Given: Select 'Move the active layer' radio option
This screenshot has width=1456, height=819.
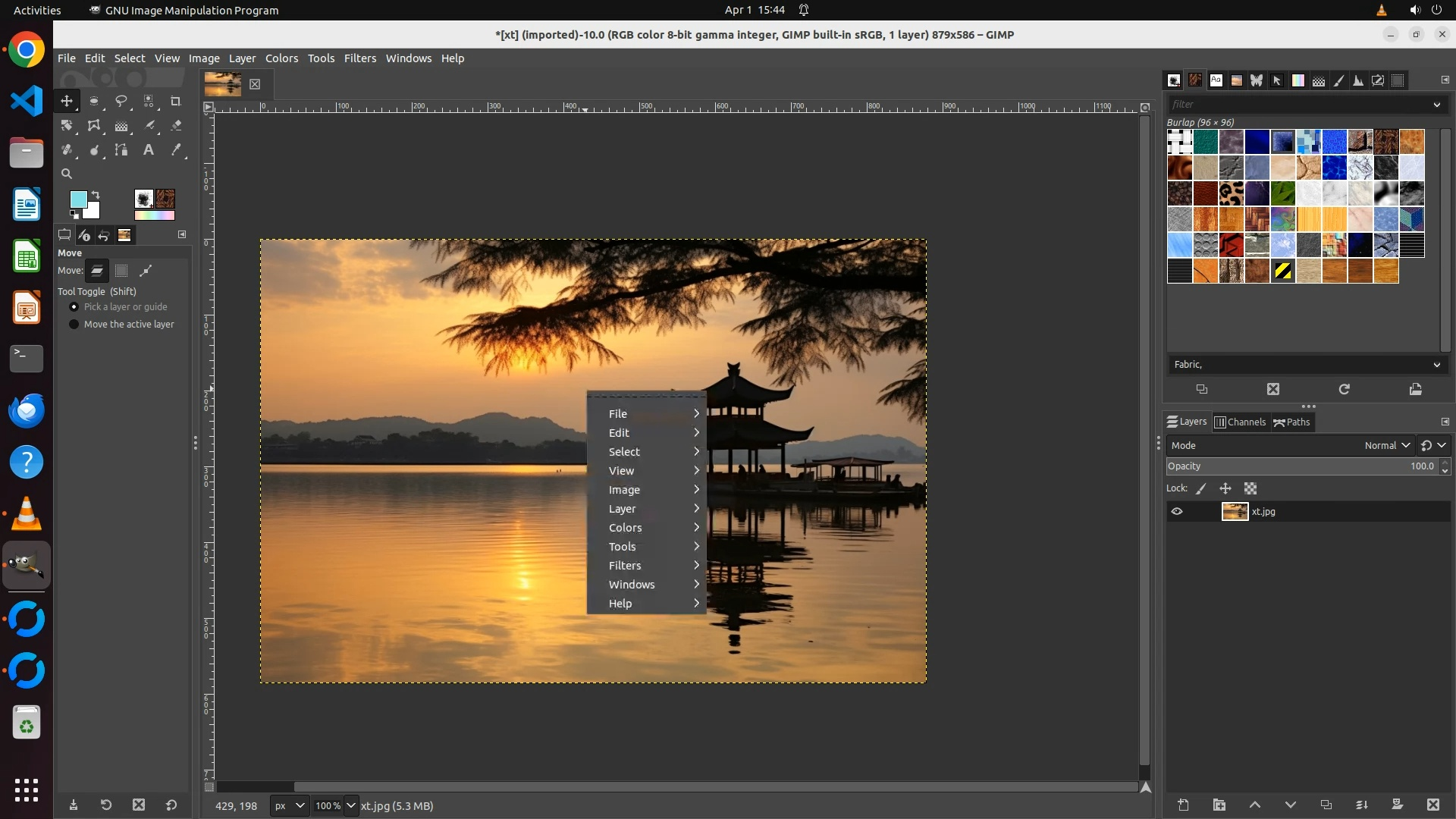Looking at the screenshot, I should pyautogui.click(x=74, y=325).
